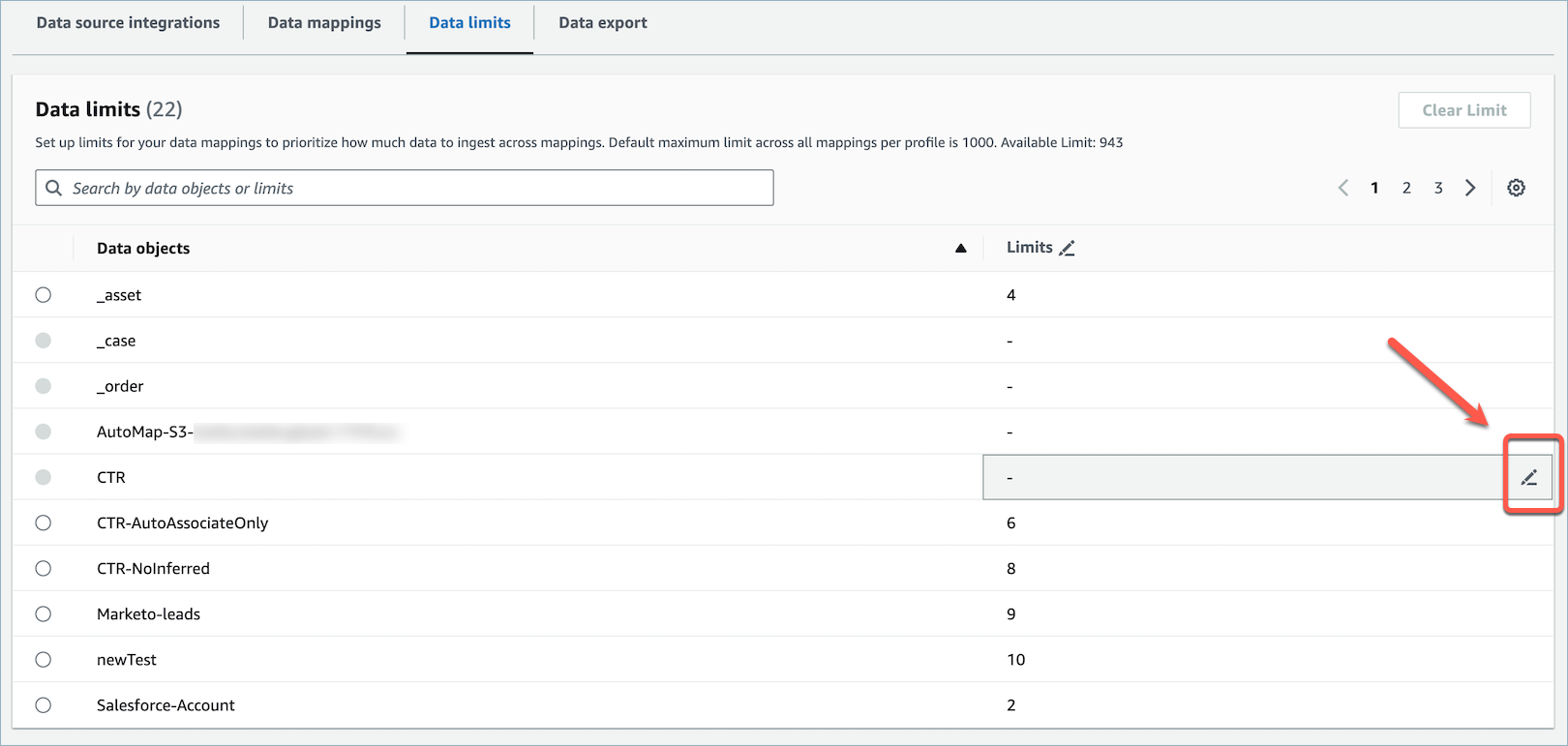Sort by Data objects ascending arrow
1568x746 pixels.
960,249
